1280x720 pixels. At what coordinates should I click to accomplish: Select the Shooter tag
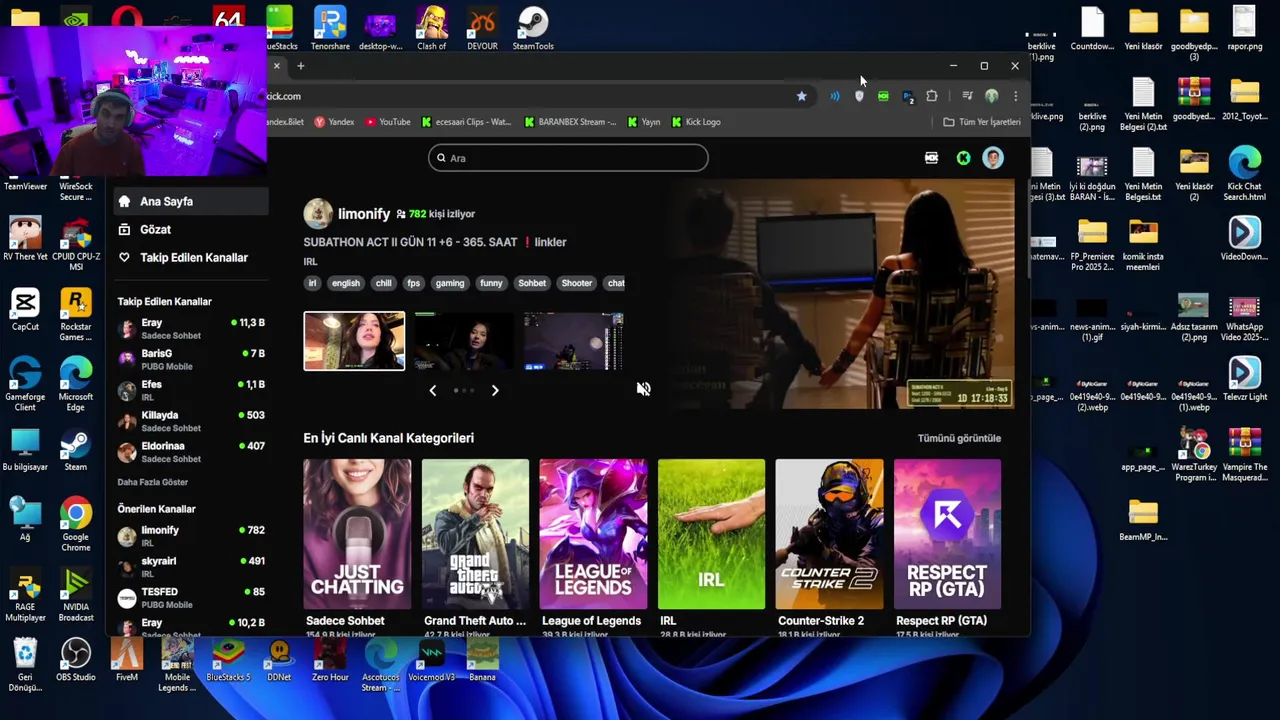tap(577, 283)
